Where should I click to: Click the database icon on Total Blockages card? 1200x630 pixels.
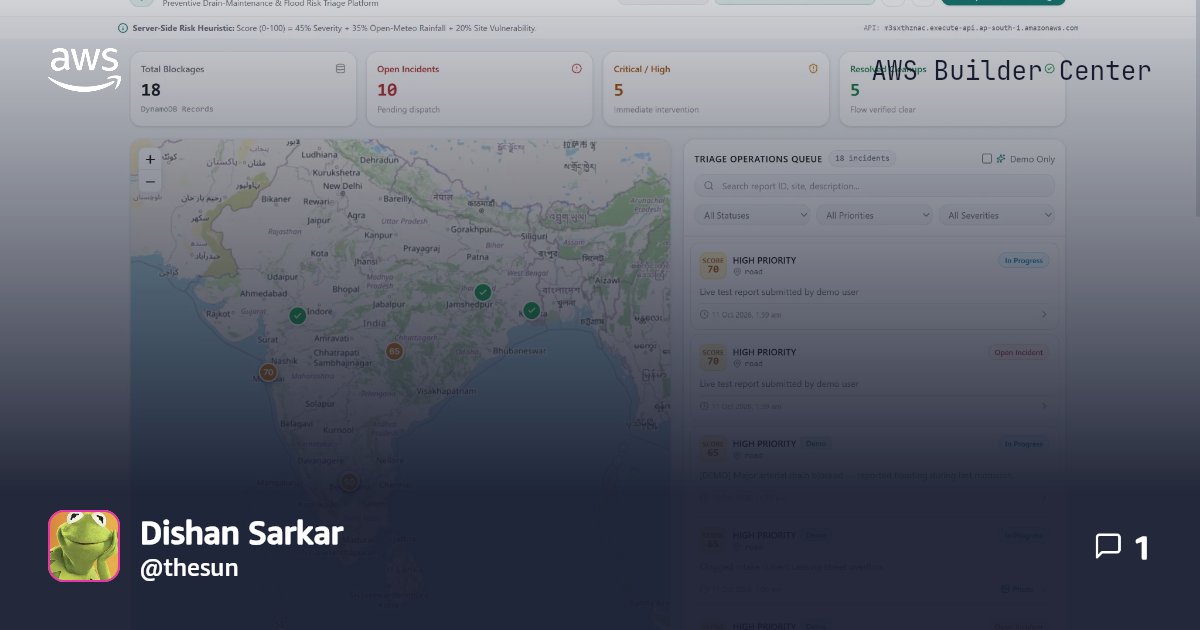(340, 69)
